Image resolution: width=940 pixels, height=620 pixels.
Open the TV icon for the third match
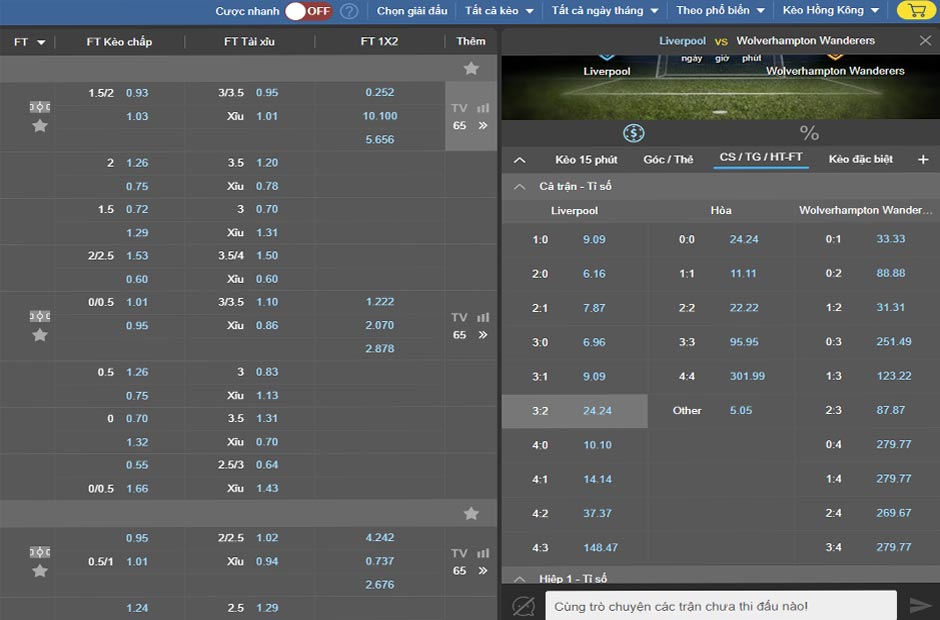point(459,553)
